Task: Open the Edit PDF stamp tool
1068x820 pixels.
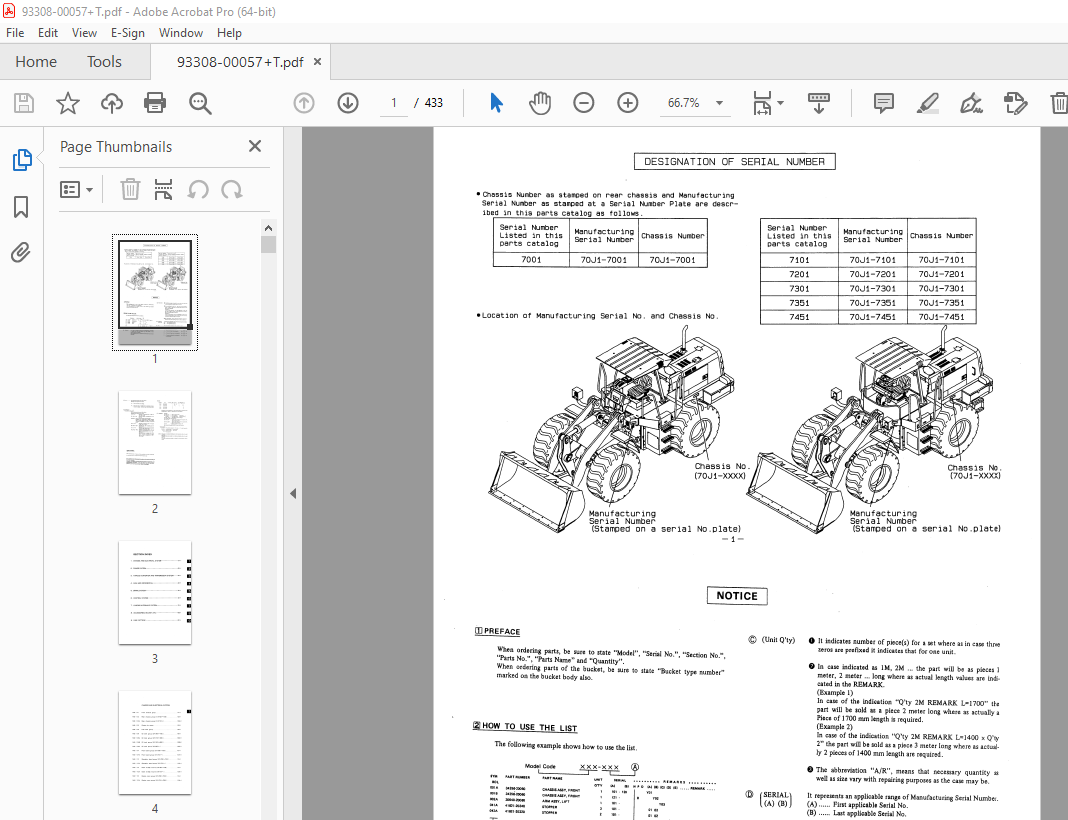Action: tap(1015, 103)
